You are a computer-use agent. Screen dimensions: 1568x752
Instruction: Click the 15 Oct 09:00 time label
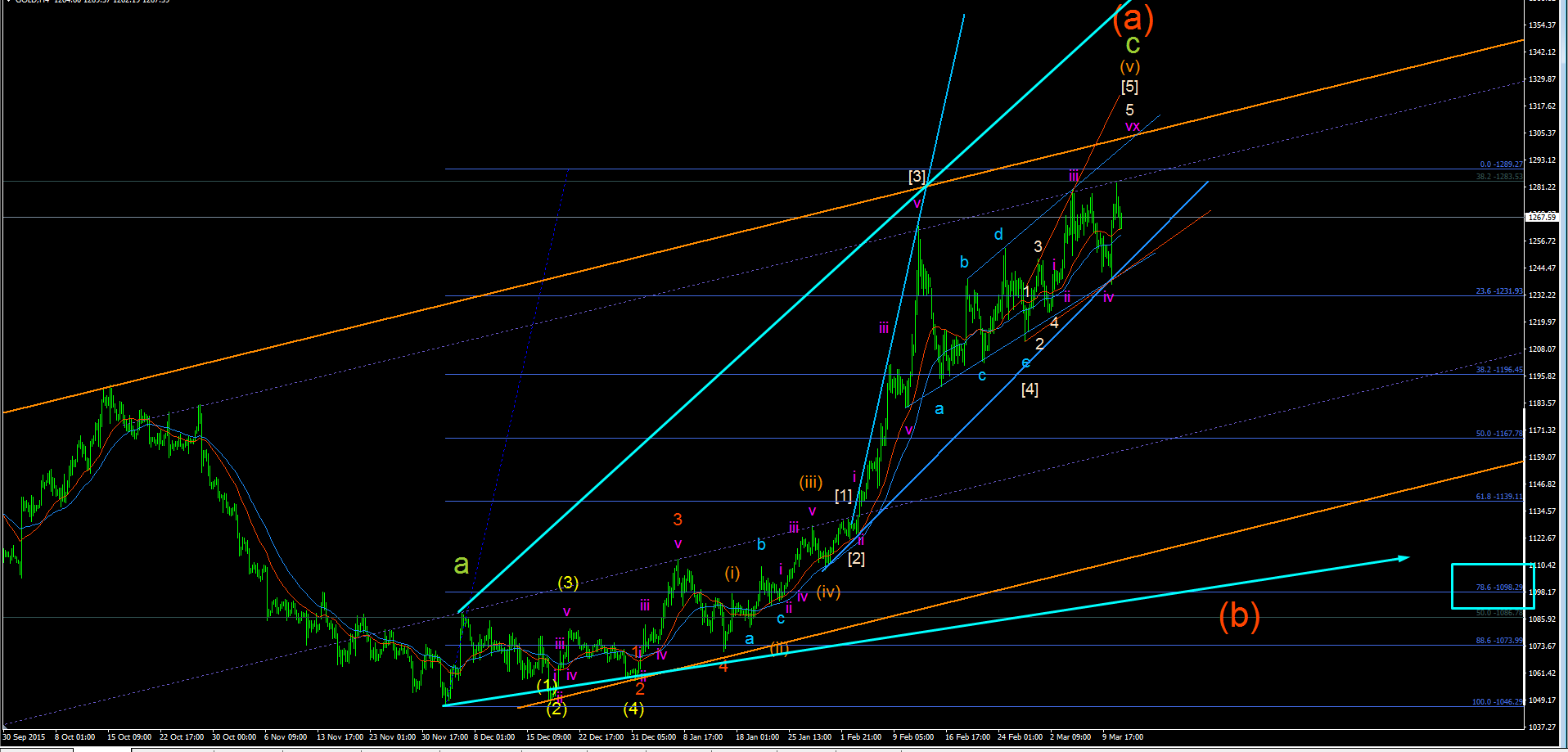coord(129,737)
